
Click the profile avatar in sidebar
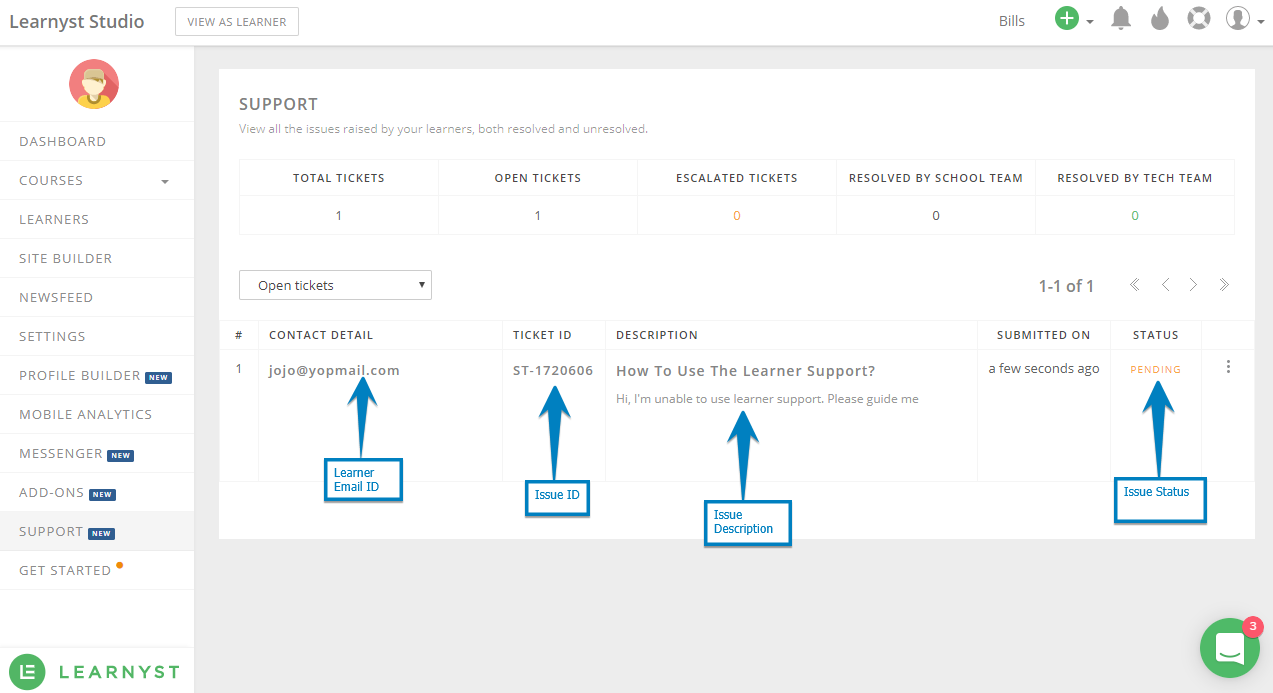click(94, 84)
